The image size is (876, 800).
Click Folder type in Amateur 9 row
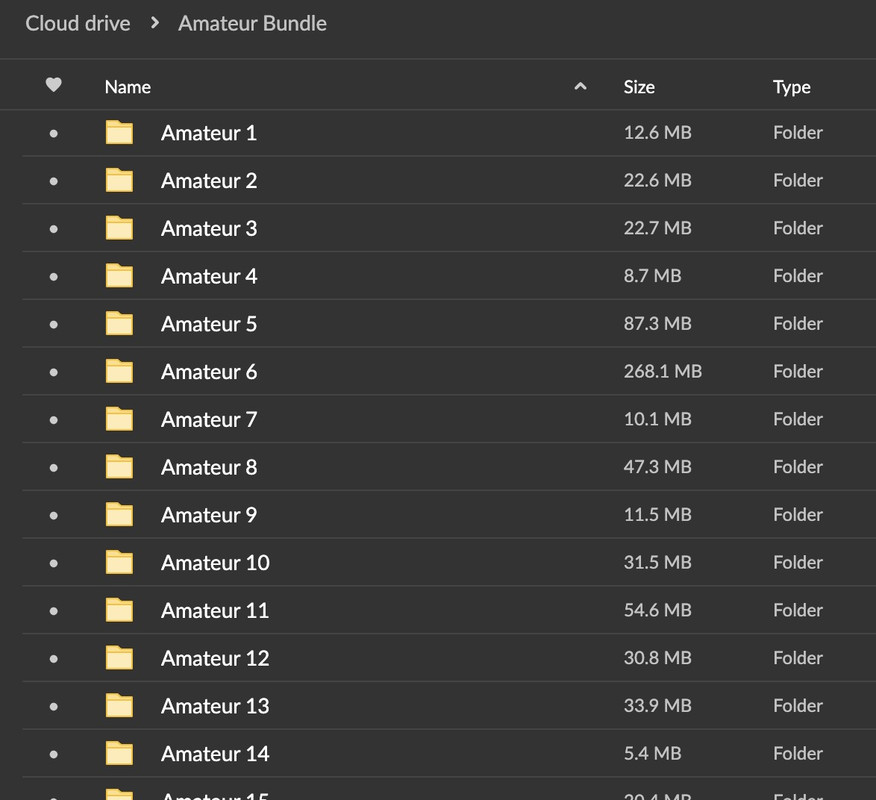pos(798,515)
